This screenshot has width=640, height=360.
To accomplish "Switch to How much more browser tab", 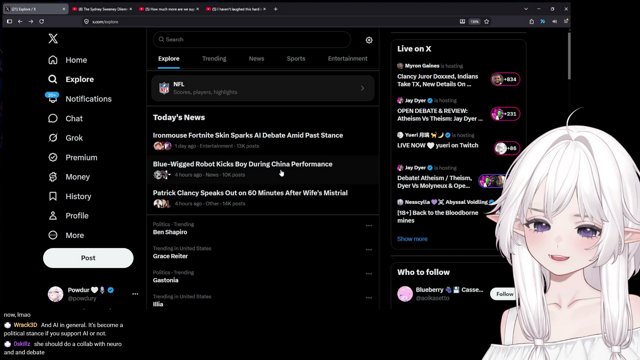I will click(x=169, y=9).
